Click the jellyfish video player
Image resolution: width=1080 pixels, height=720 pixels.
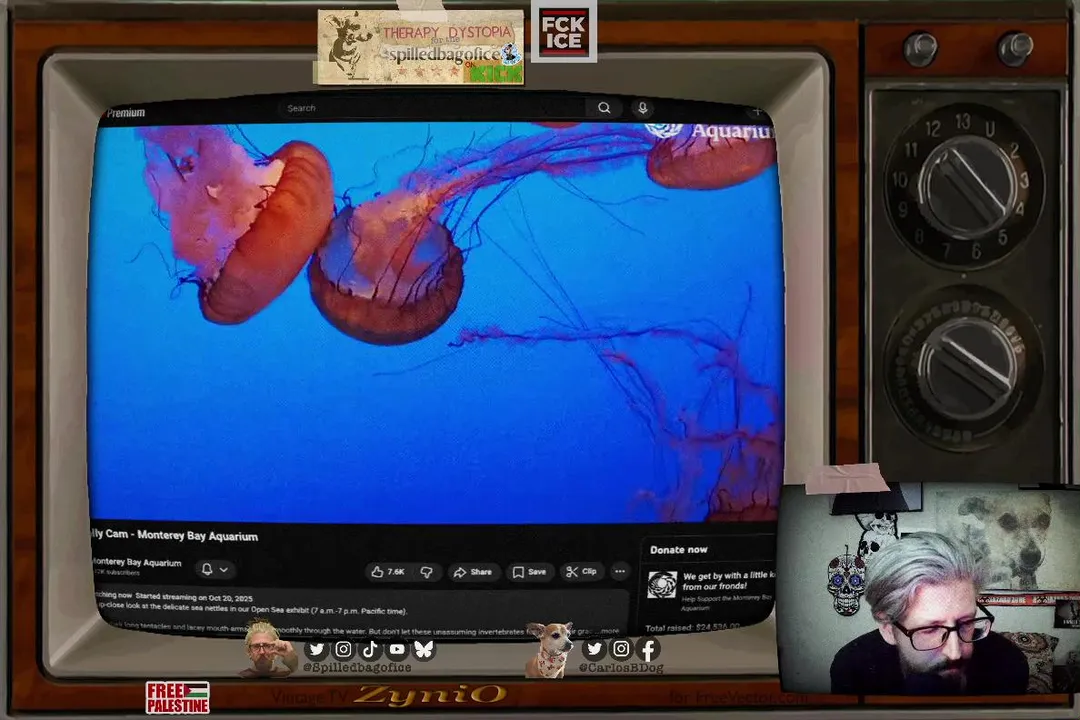(435, 322)
